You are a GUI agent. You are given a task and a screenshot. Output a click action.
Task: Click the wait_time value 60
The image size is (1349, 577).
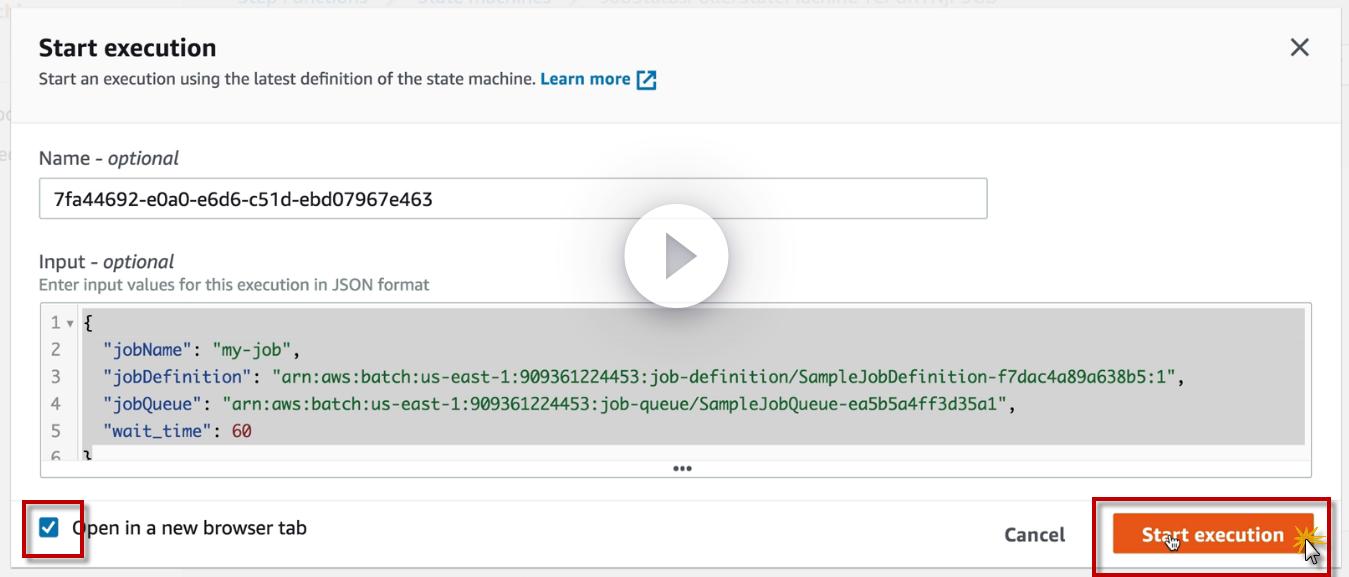point(241,431)
